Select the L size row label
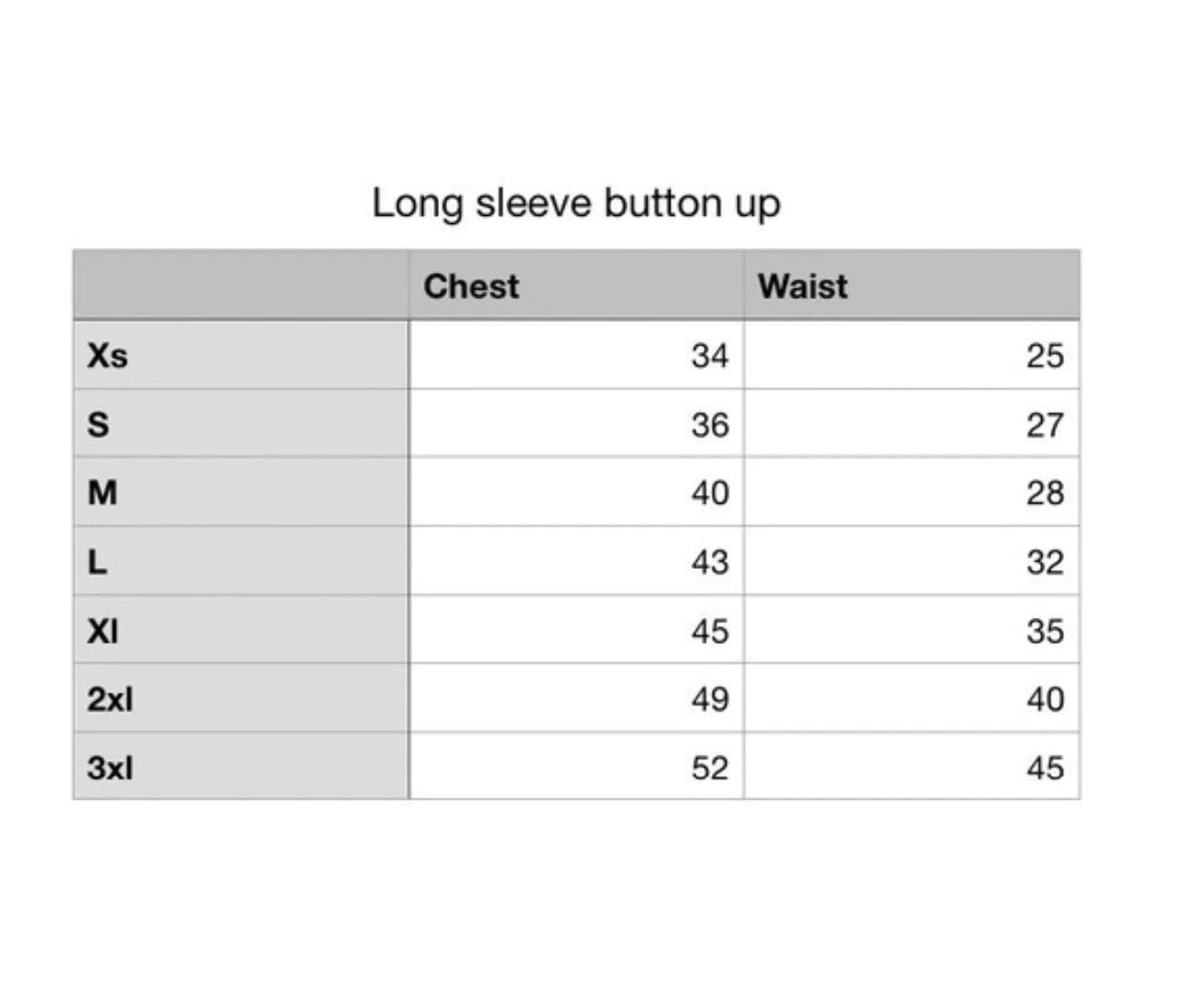The height and width of the screenshot is (1008, 1184). coord(97,562)
